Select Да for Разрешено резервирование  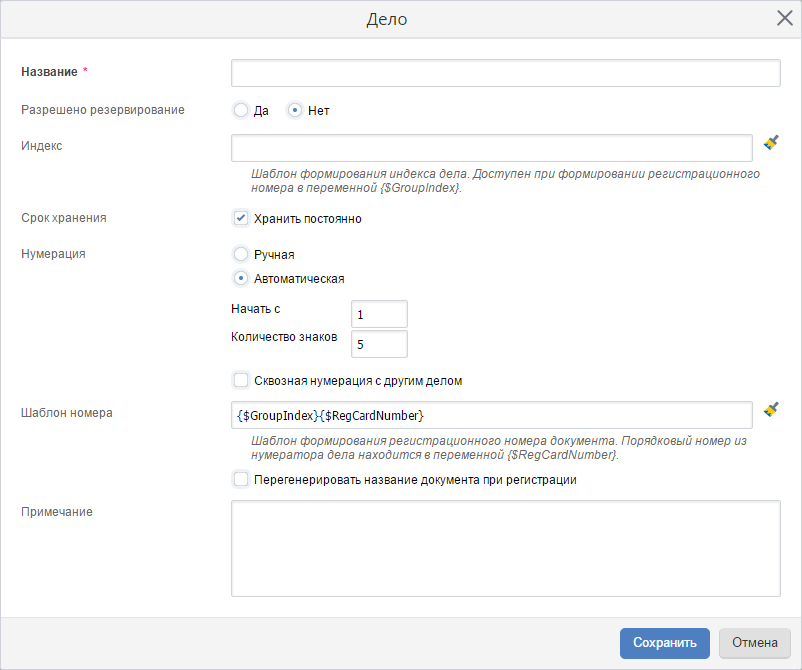(x=241, y=111)
